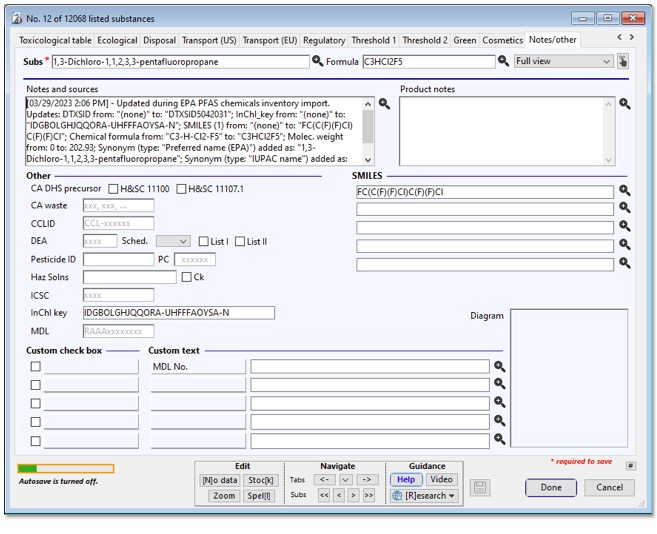The height and width of the screenshot is (534, 657).
Task: Tick the fifth custom check box
Action: coord(36,441)
